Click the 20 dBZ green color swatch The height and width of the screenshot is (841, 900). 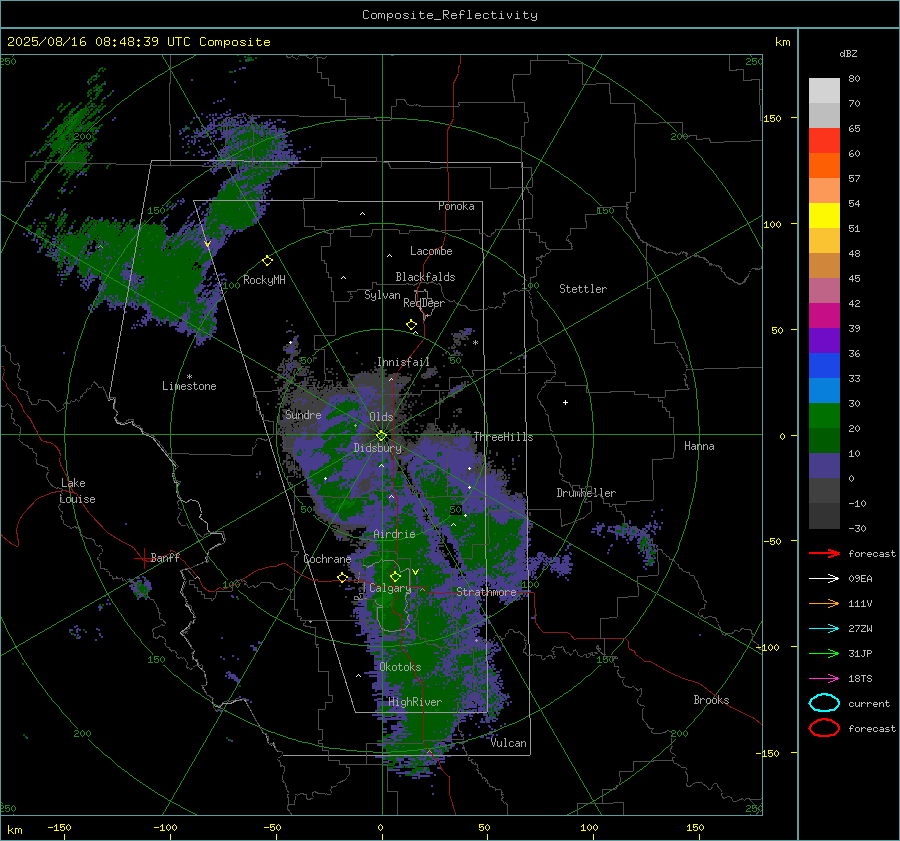coord(824,415)
